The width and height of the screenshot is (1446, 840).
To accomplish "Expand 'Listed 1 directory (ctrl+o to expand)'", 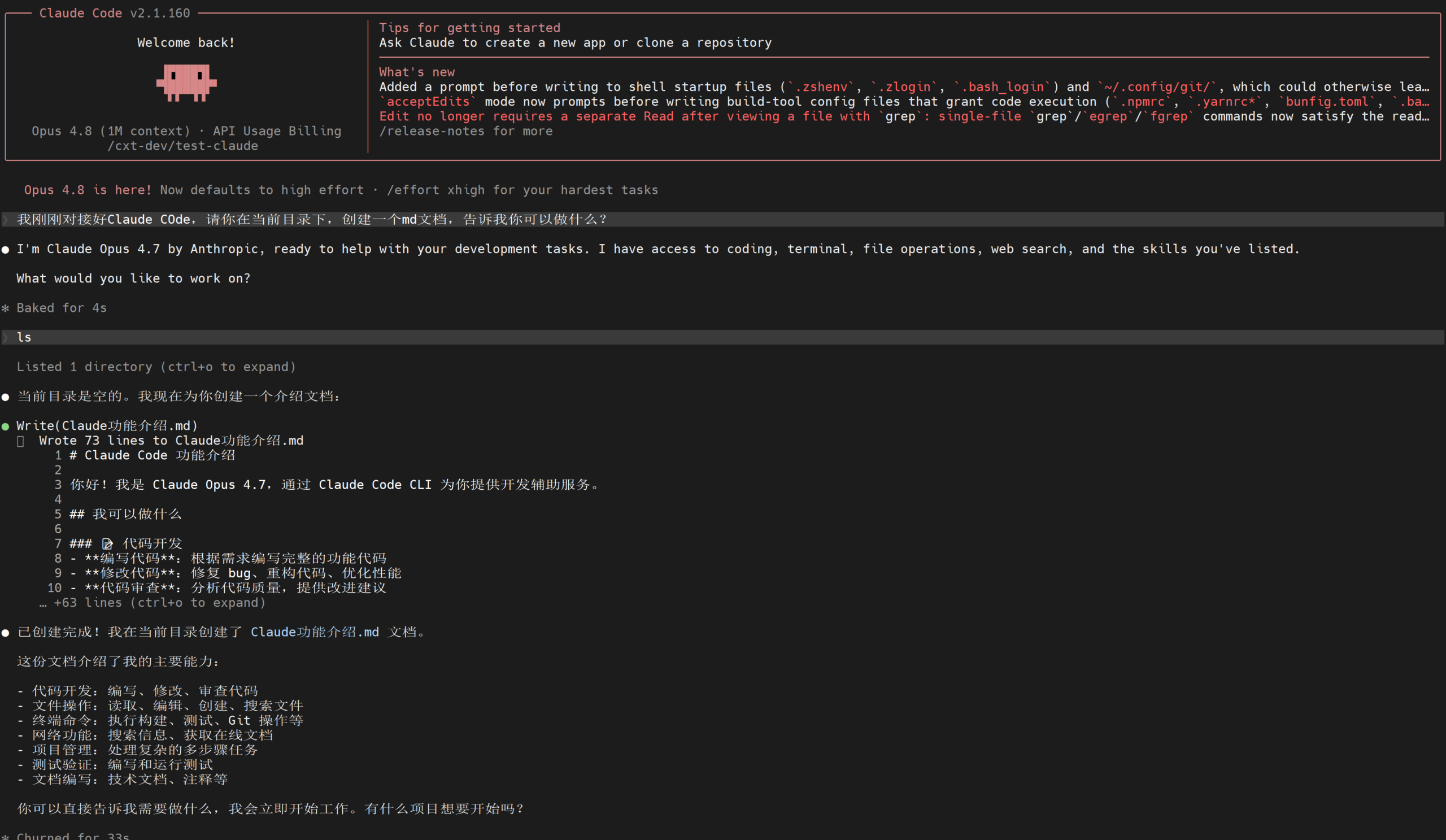I will [156, 367].
